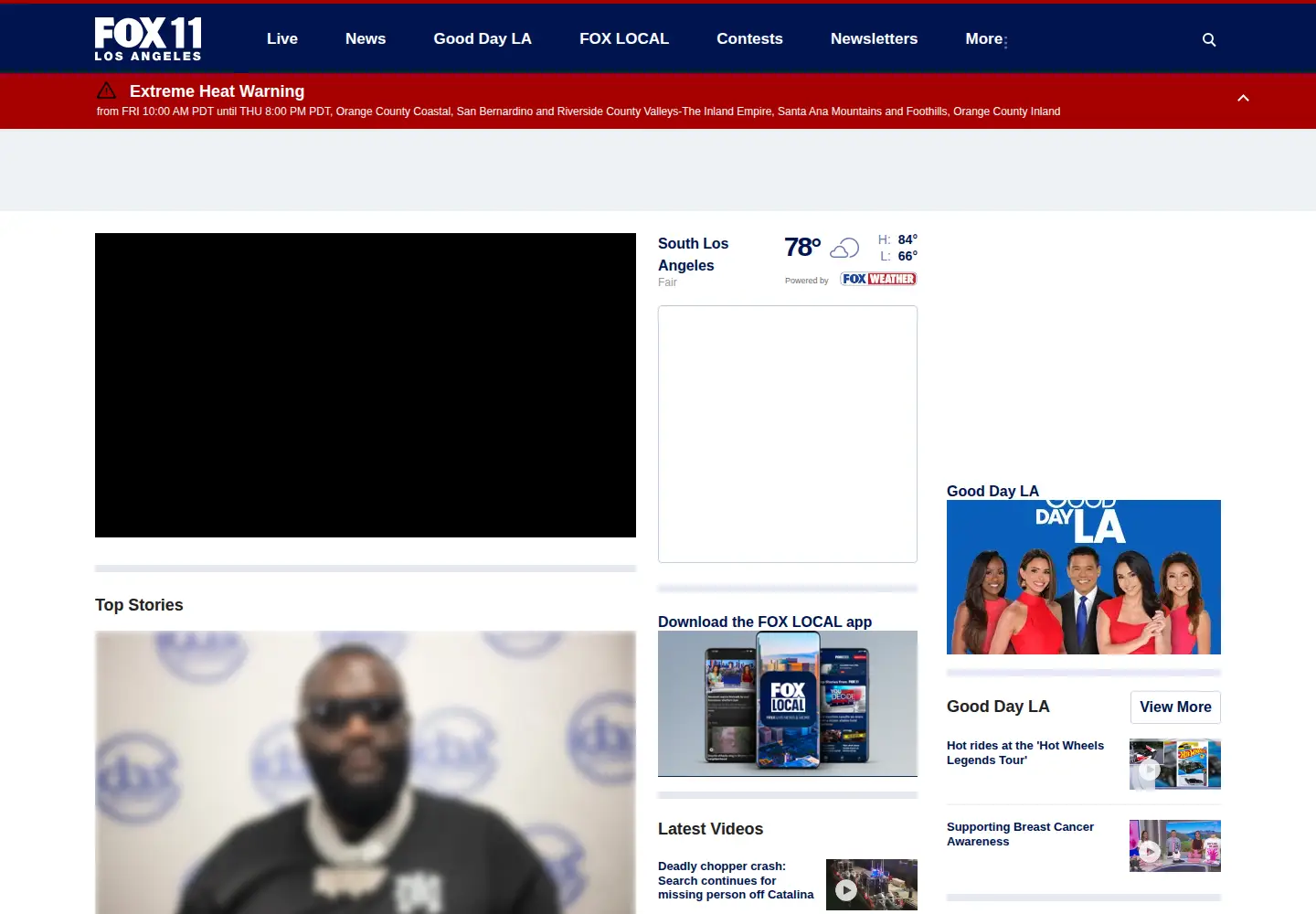Viewport: 1316px width, 914px height.
Task: Open Newsletters in the navigation bar
Action: point(874,38)
